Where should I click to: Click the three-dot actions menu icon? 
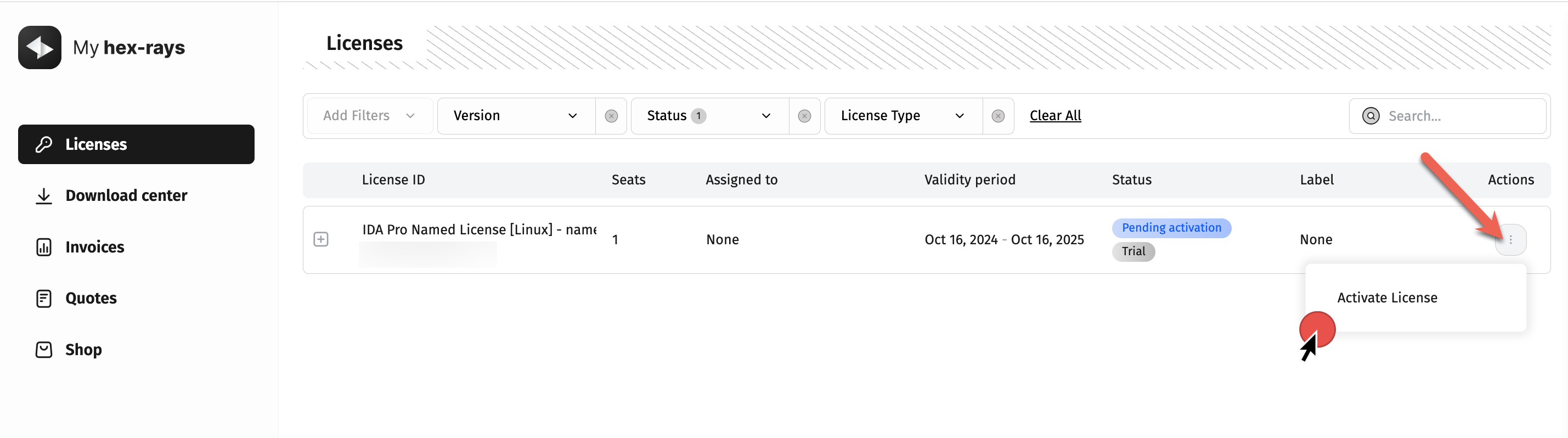point(1510,240)
